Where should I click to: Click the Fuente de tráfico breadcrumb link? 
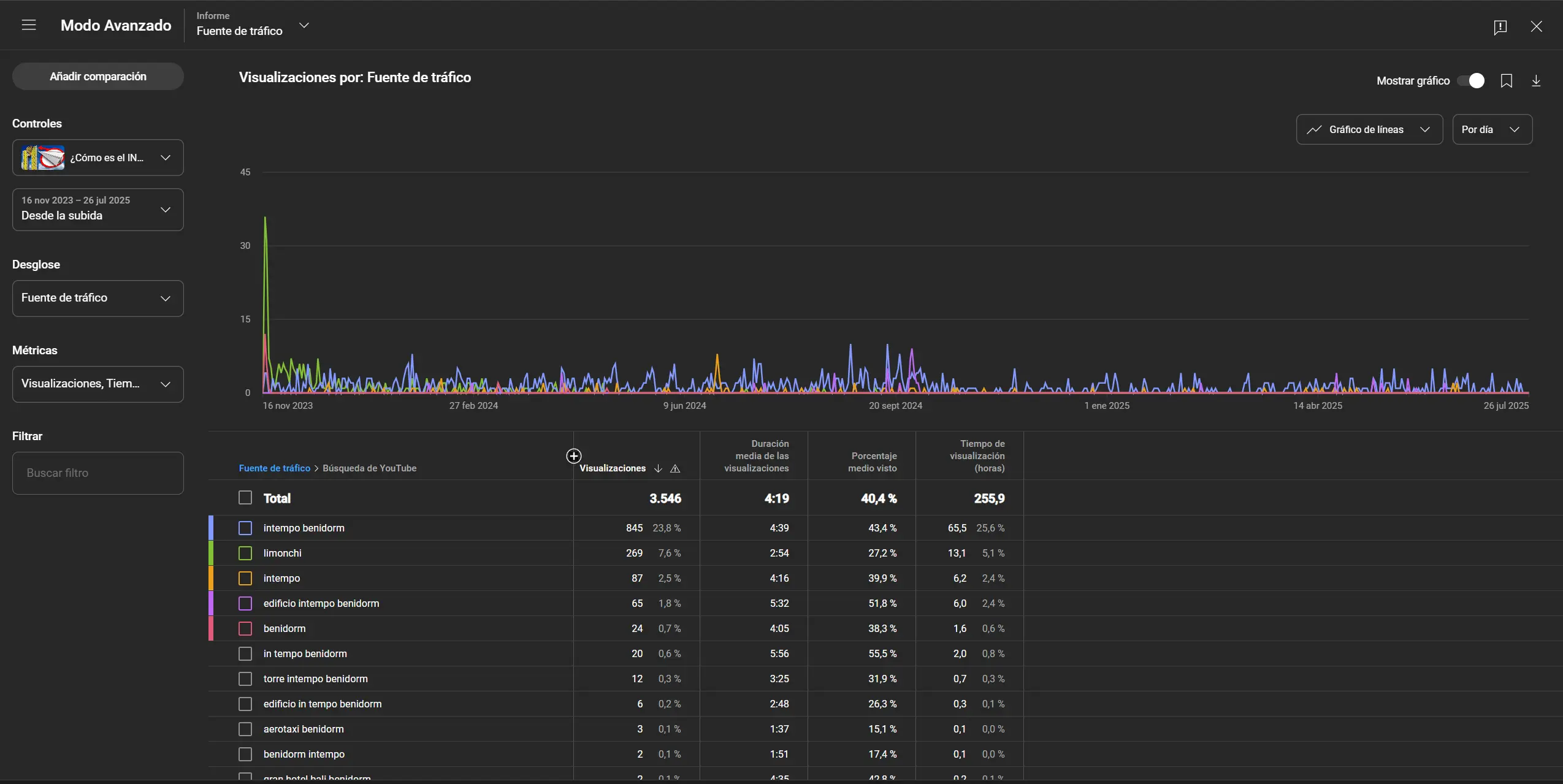274,468
